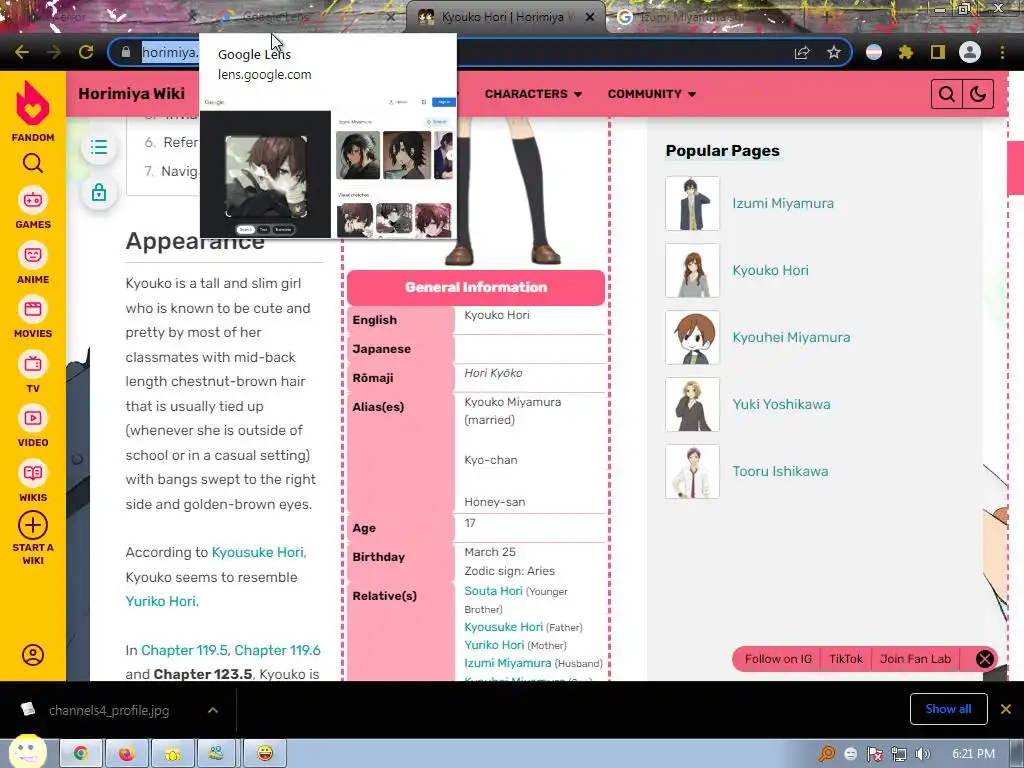Open Izumi Miyamura popular page link
1024x768 pixels.
click(x=783, y=203)
